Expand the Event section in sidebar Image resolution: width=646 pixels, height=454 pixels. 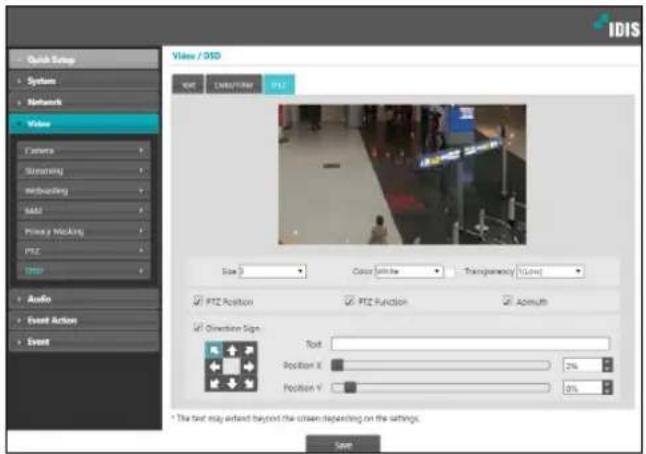click(84, 342)
